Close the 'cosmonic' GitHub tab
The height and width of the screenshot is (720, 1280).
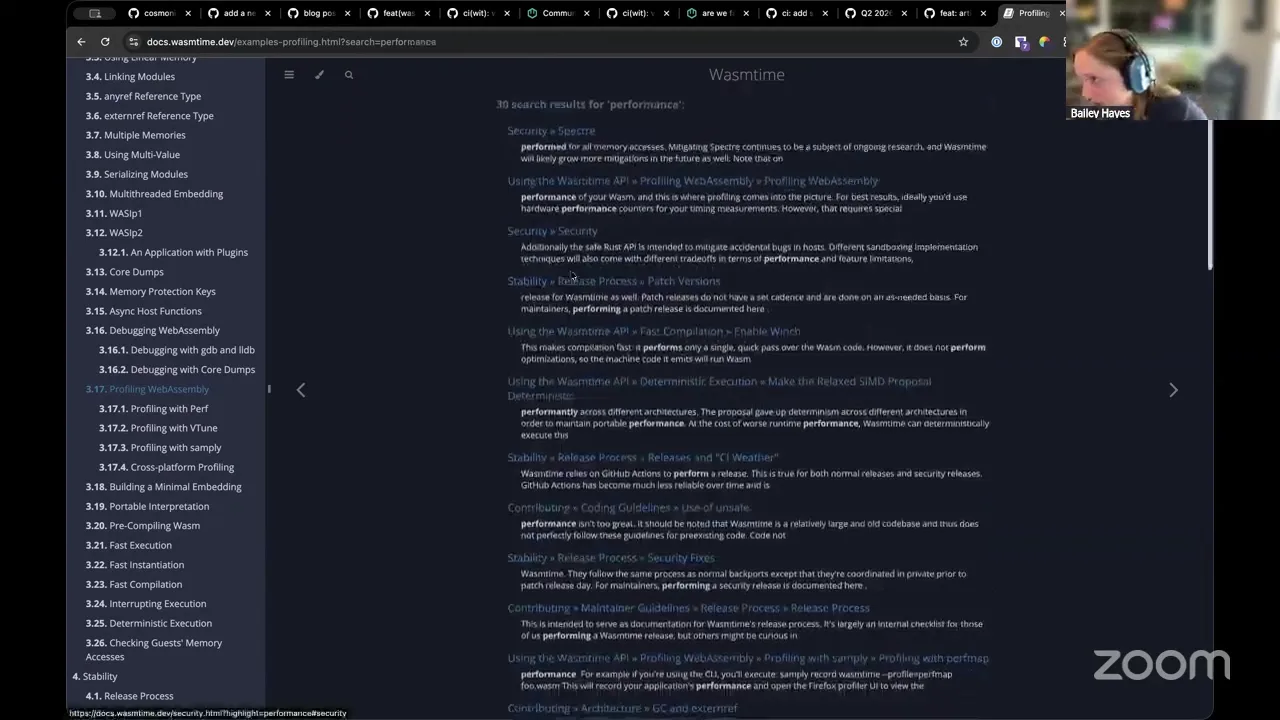(188, 13)
